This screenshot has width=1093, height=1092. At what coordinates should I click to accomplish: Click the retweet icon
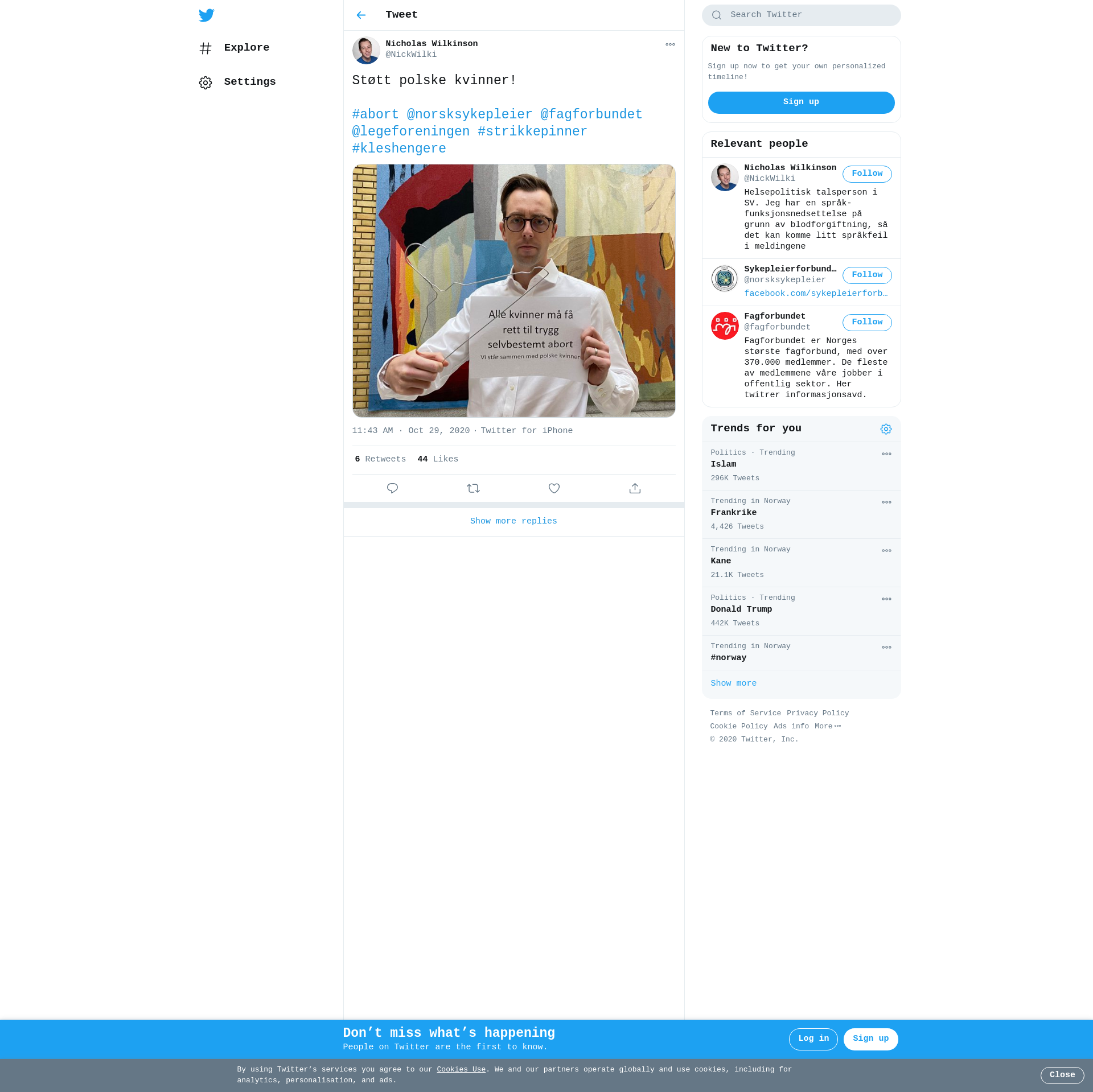pos(473,488)
